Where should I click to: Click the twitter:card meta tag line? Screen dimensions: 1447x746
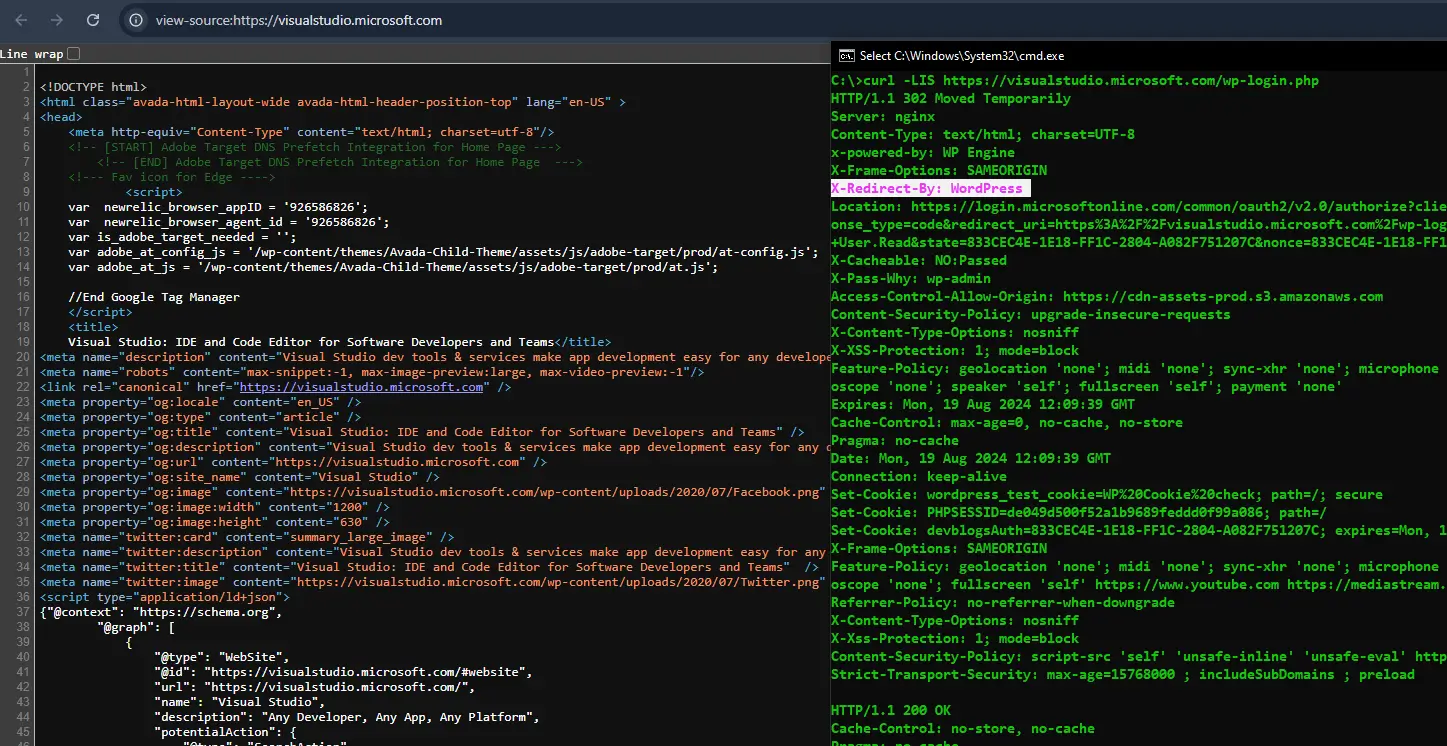(x=247, y=537)
